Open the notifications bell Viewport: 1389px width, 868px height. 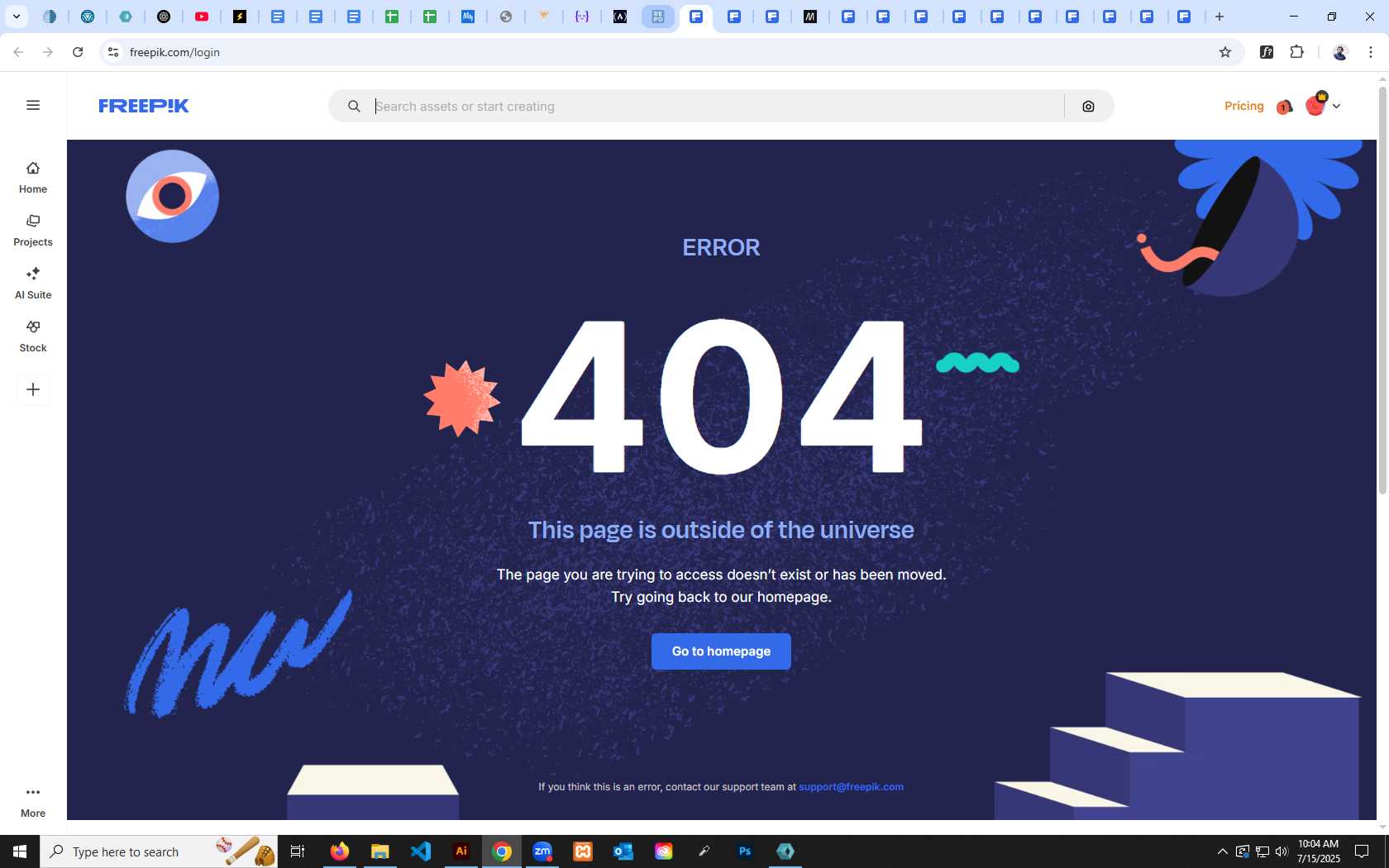(x=1284, y=106)
